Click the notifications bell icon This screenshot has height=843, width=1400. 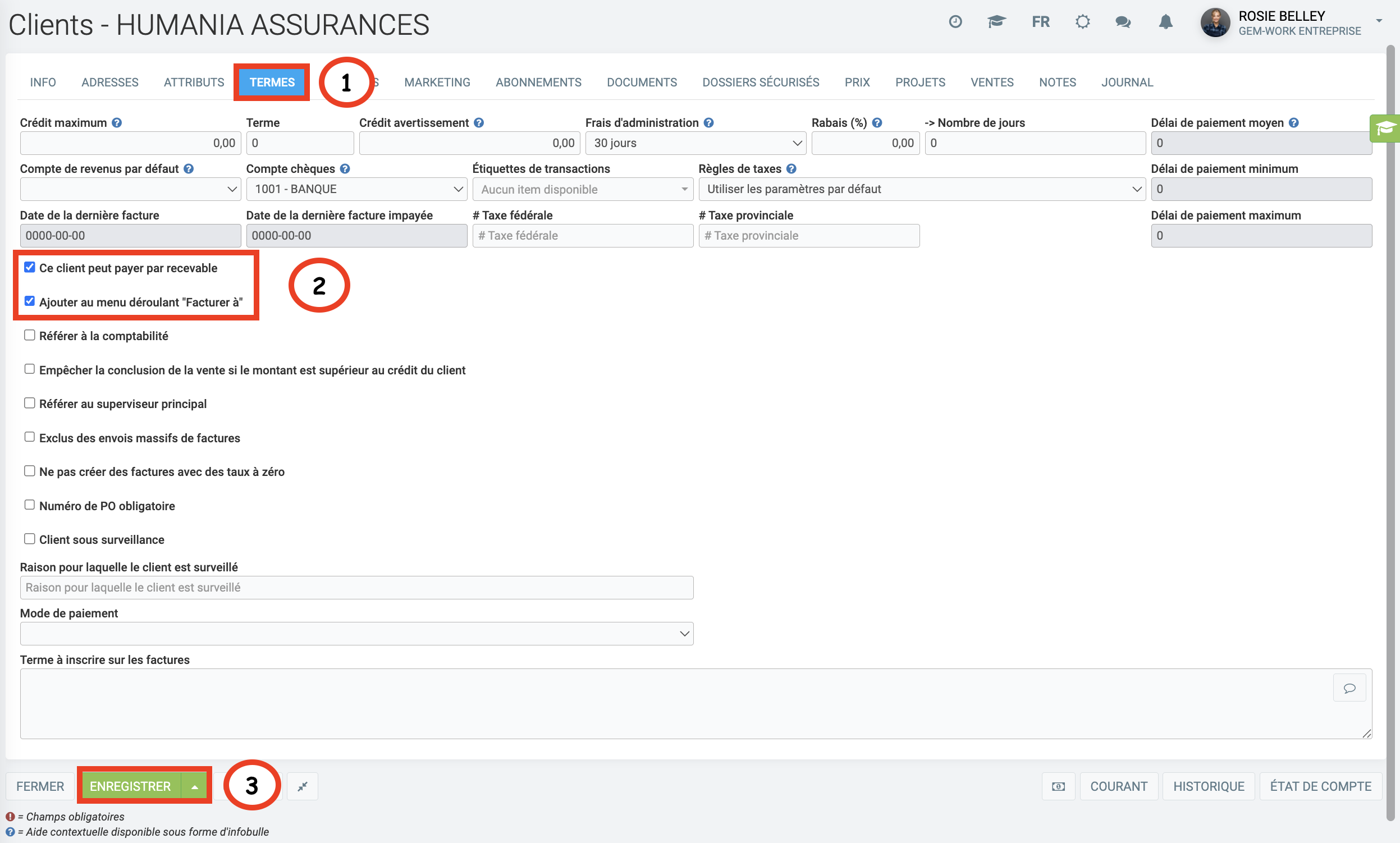pyautogui.click(x=1165, y=21)
